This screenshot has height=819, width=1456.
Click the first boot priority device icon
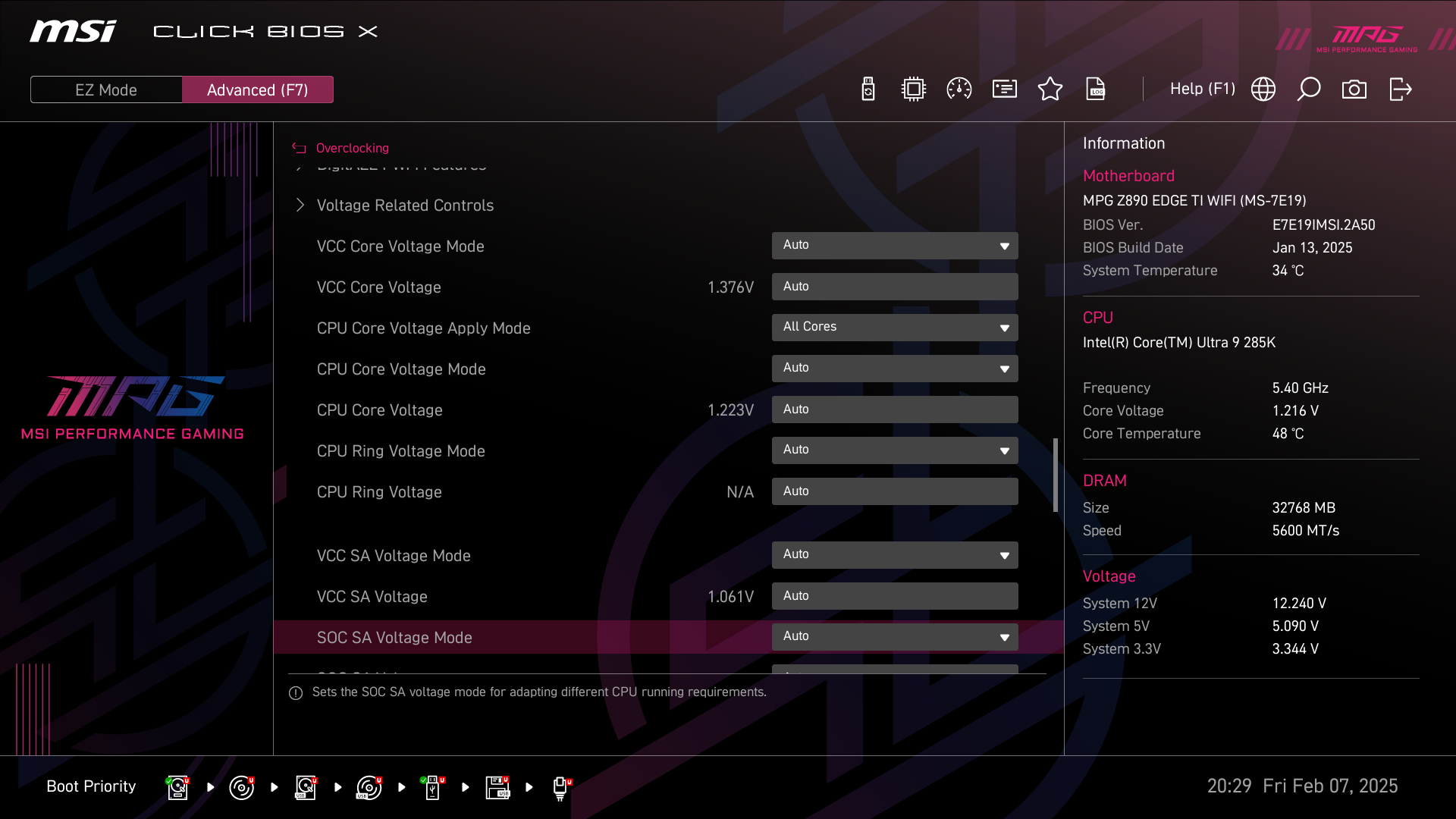pyautogui.click(x=177, y=787)
